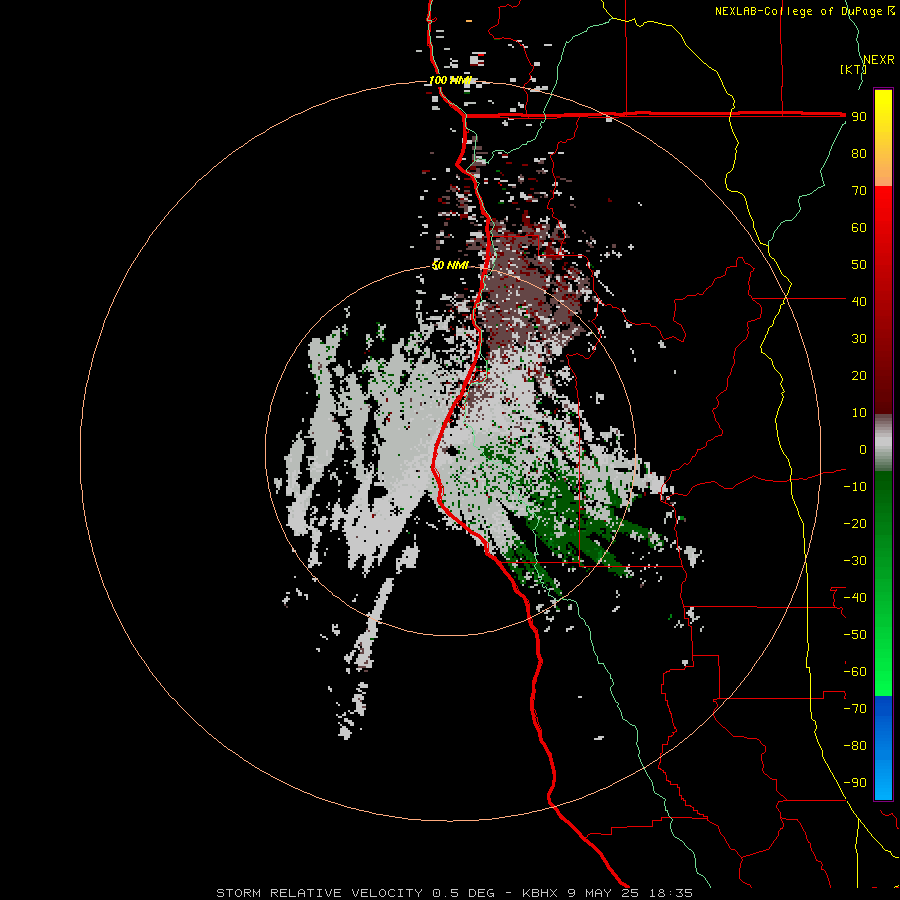
Task: Click the '-30' value on velocity scale
Action: (855, 561)
